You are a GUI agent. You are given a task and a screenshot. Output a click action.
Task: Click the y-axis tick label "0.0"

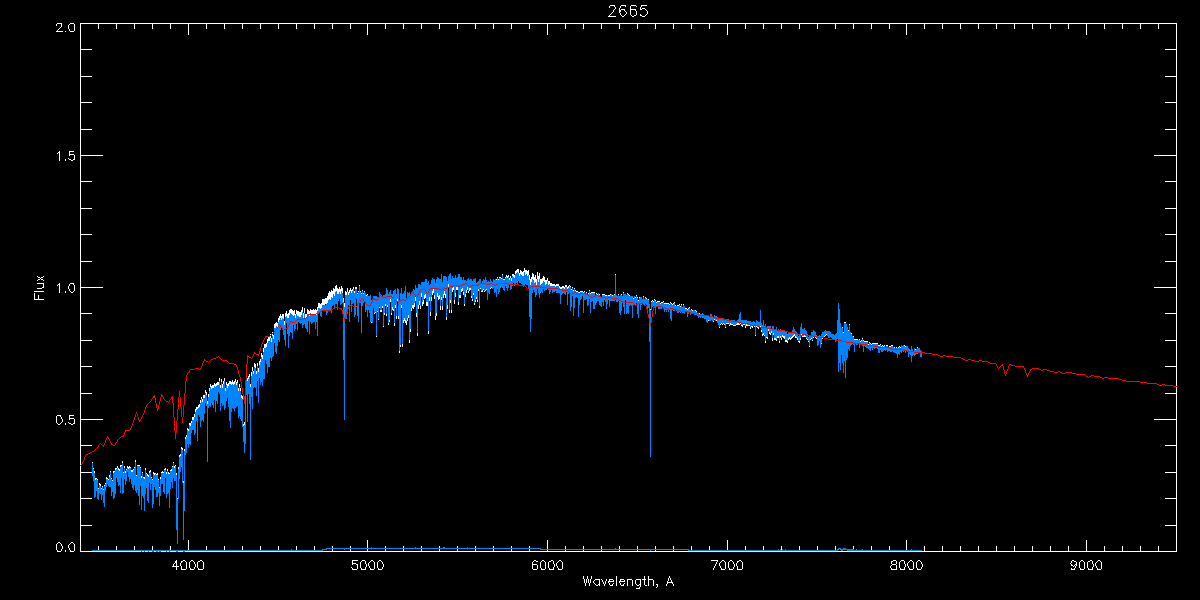(65, 547)
